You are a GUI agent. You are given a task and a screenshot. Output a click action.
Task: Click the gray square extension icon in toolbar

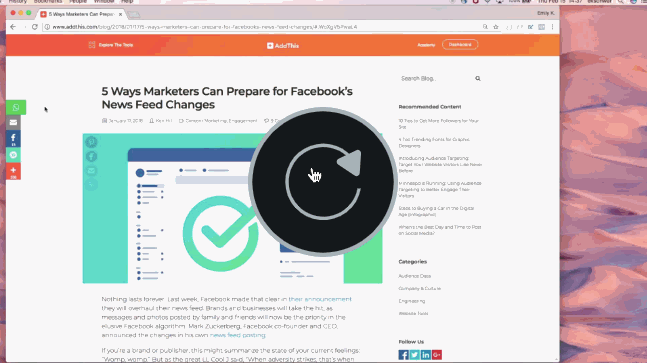[x=541, y=27]
